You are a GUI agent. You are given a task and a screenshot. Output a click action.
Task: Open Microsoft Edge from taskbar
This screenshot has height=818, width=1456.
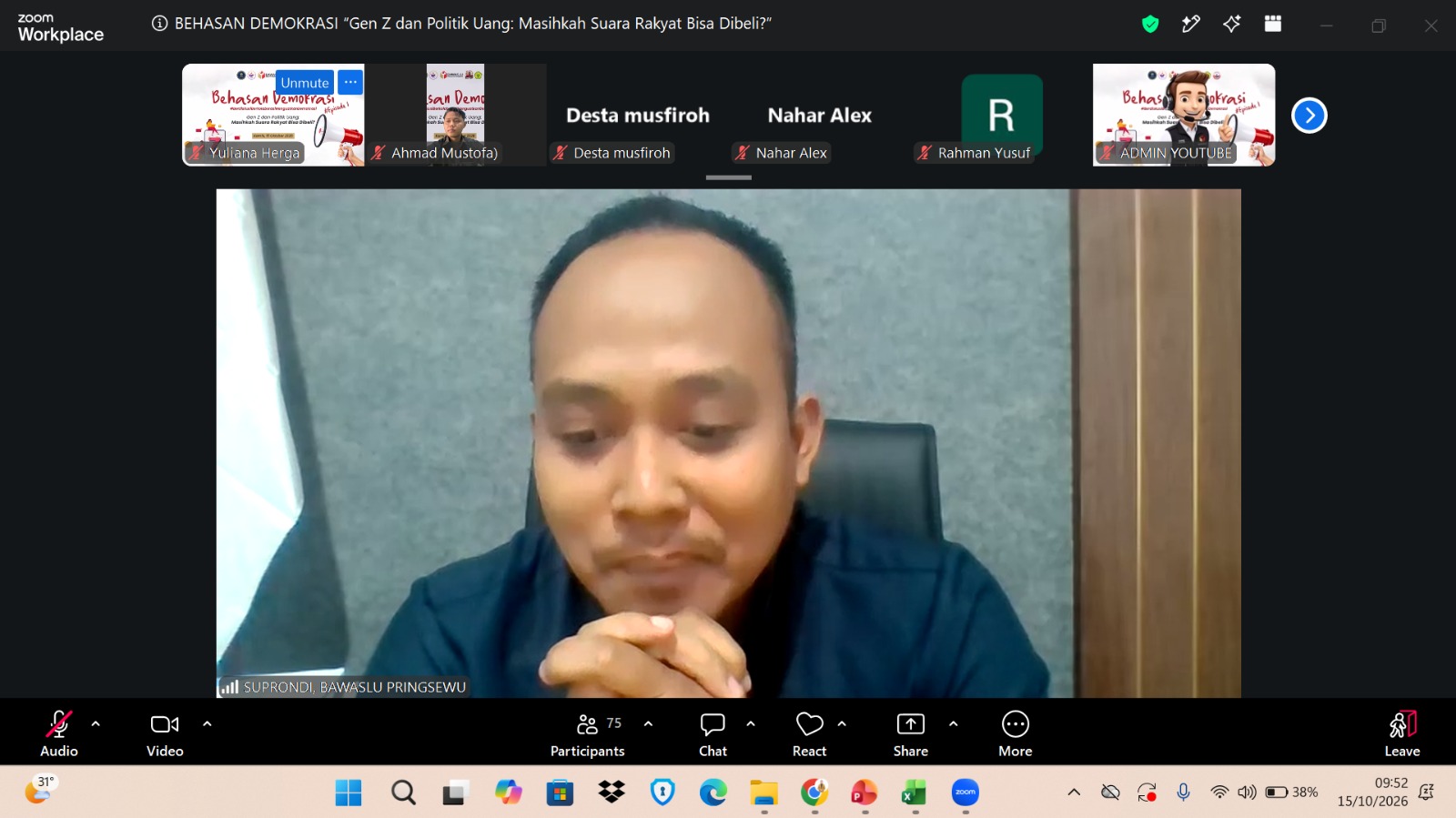point(713,793)
